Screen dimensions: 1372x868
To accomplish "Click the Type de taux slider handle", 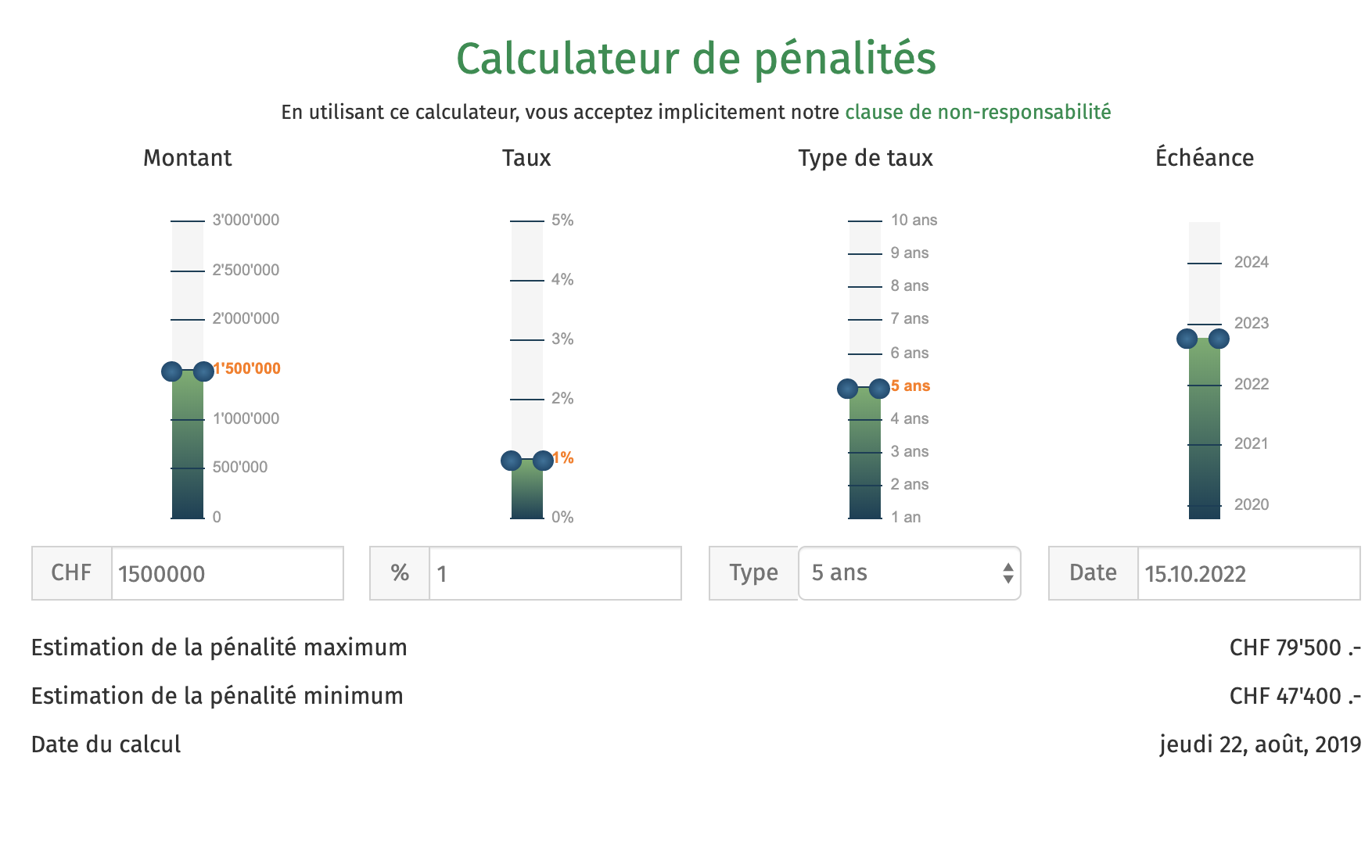I will click(x=864, y=389).
